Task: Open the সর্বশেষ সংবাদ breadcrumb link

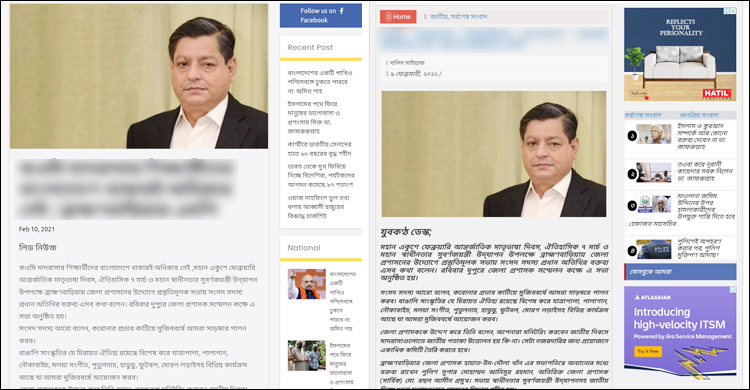Action: point(468,17)
